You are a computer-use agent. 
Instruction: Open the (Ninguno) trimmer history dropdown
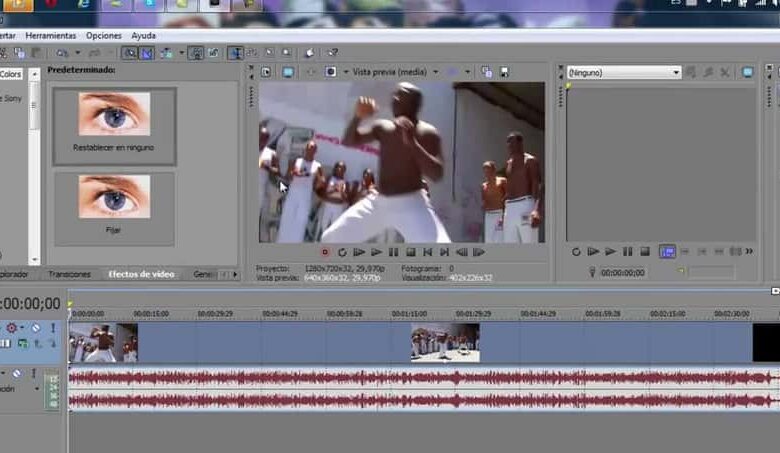click(624, 73)
